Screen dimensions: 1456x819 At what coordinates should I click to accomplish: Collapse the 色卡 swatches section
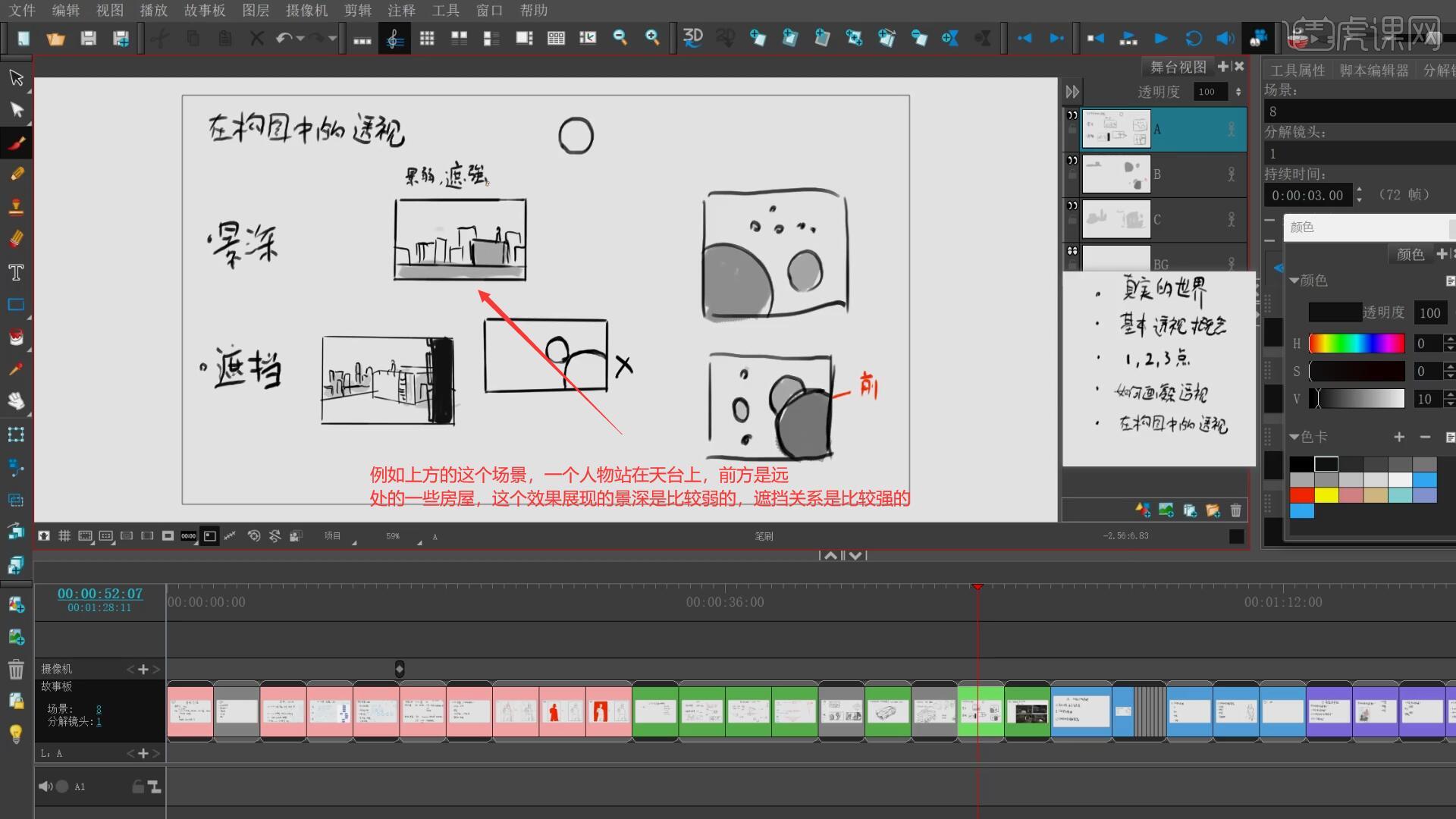coord(1294,438)
